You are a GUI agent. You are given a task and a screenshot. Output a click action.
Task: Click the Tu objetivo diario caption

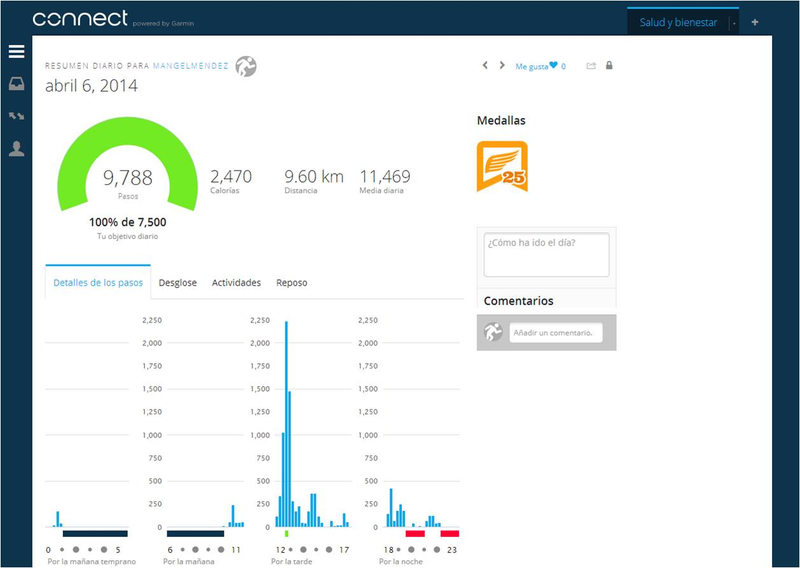coord(128,236)
